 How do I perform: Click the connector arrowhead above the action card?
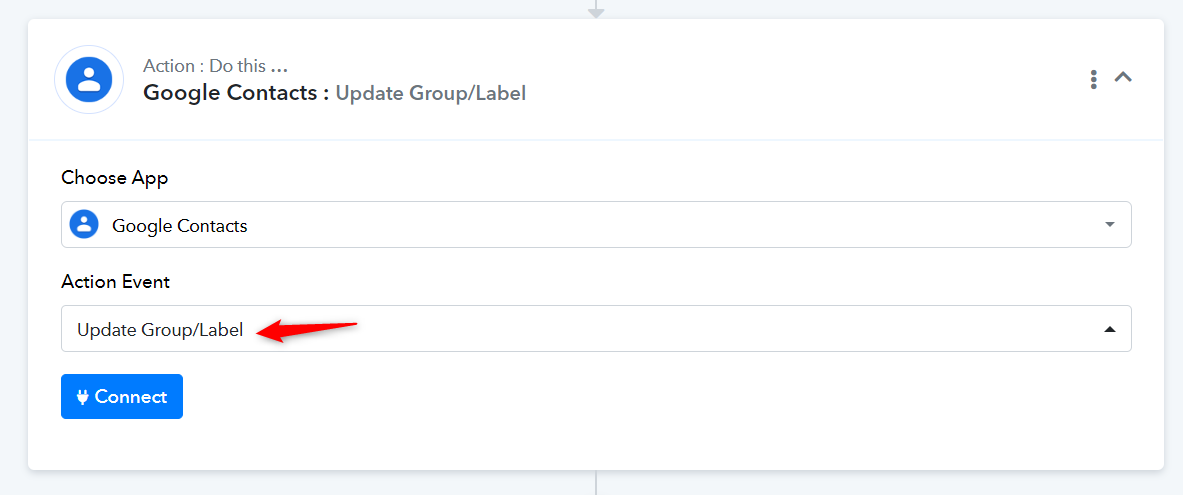point(596,11)
